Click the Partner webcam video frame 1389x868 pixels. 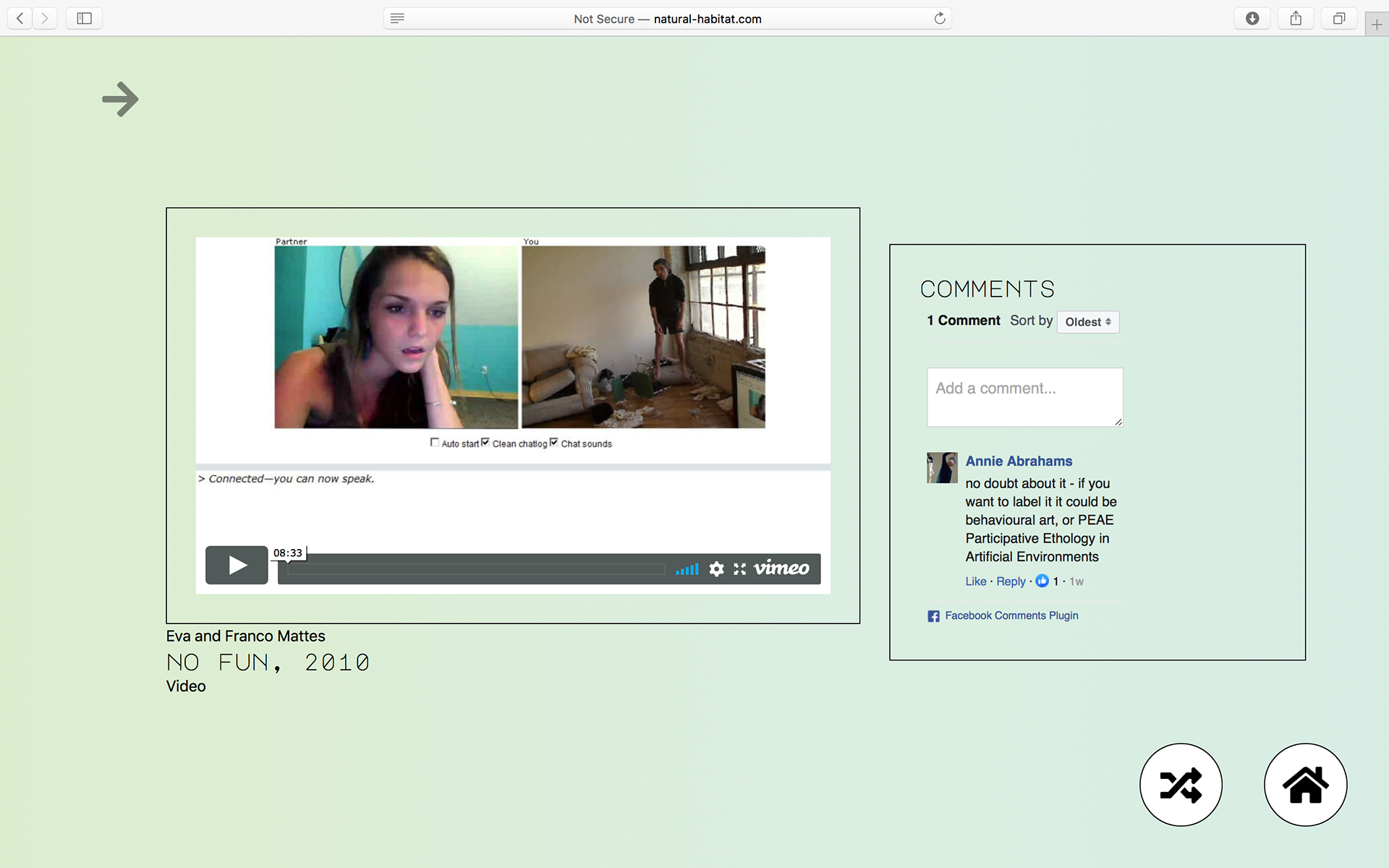[396, 337]
